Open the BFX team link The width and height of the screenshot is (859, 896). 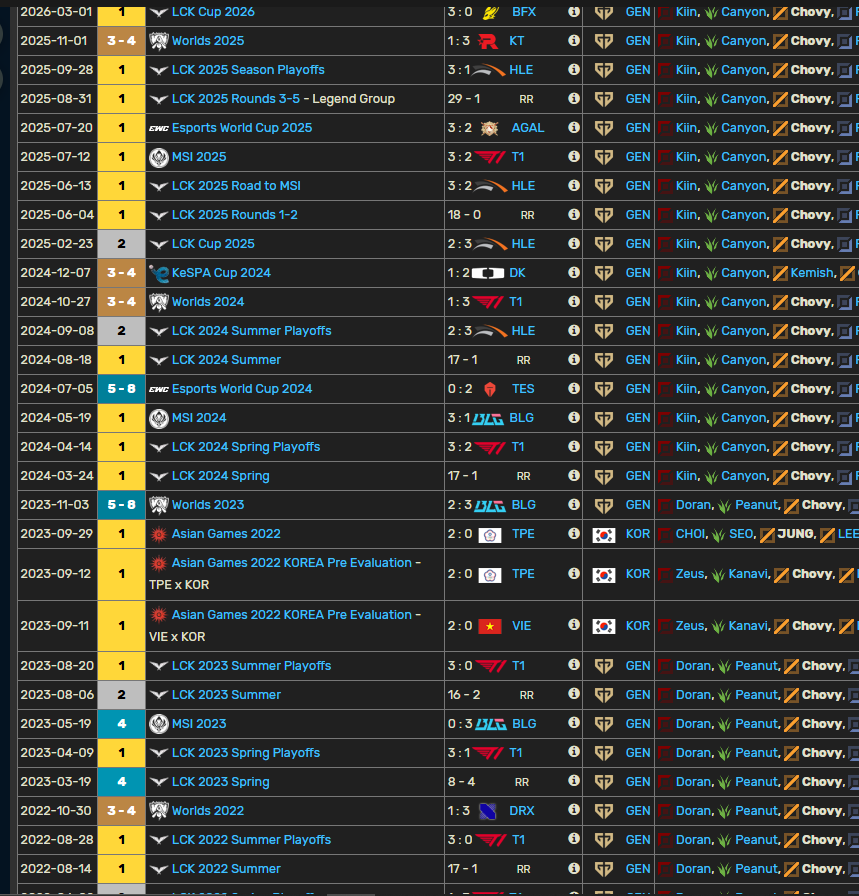524,12
